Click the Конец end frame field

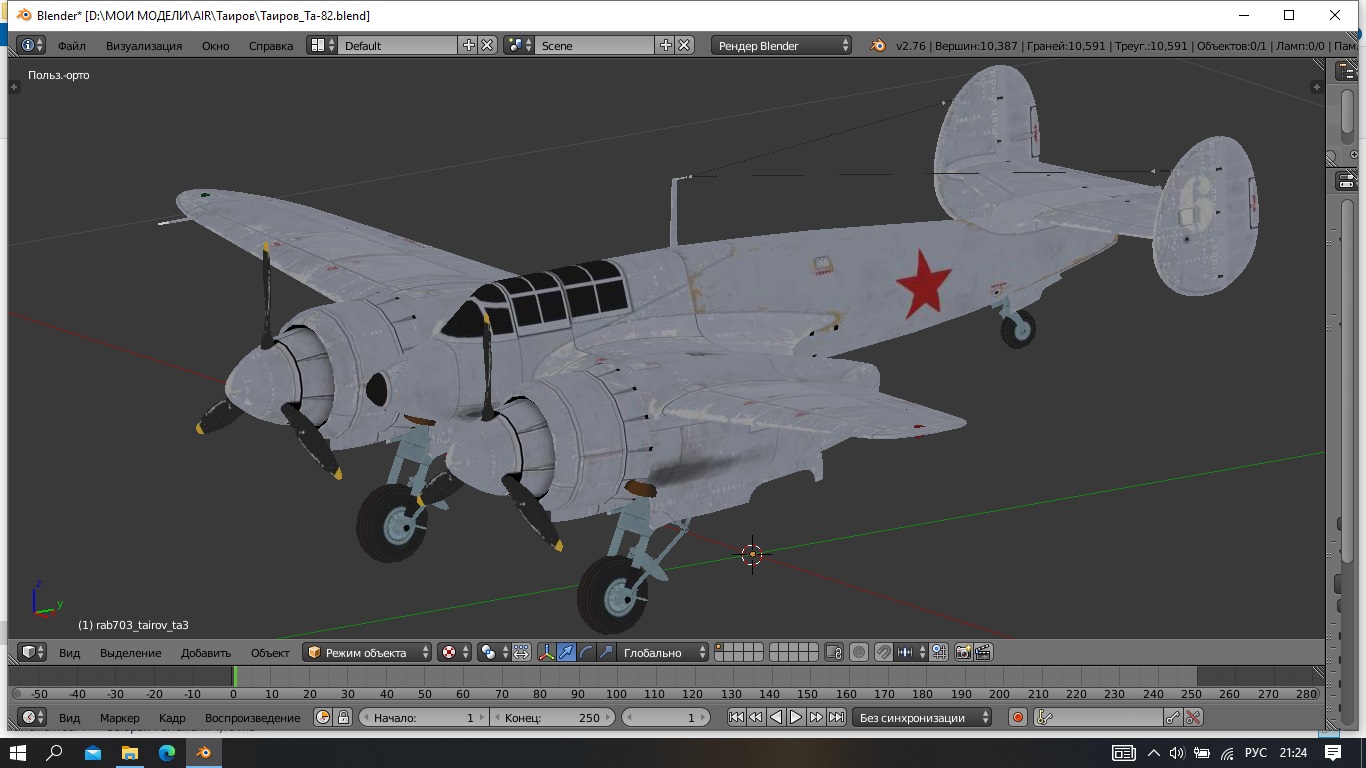pyautogui.click(x=554, y=717)
